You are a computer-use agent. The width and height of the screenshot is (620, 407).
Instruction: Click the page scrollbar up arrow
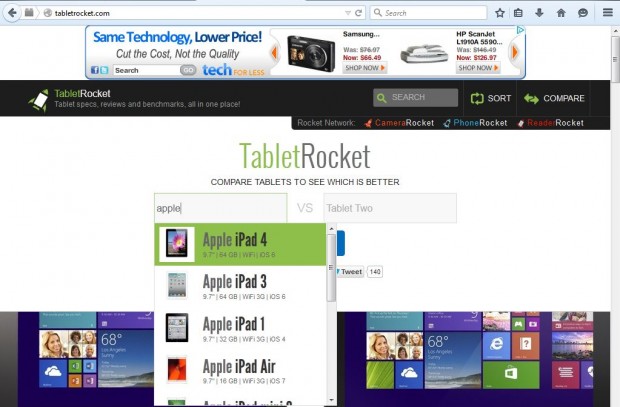(x=615, y=31)
